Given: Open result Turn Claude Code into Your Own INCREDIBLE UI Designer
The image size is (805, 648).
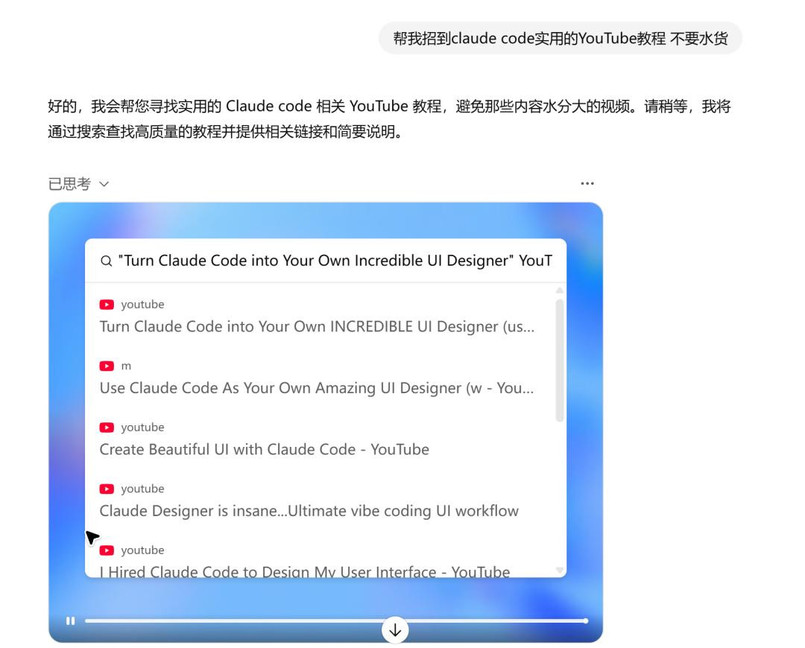Looking at the screenshot, I should 317,327.
